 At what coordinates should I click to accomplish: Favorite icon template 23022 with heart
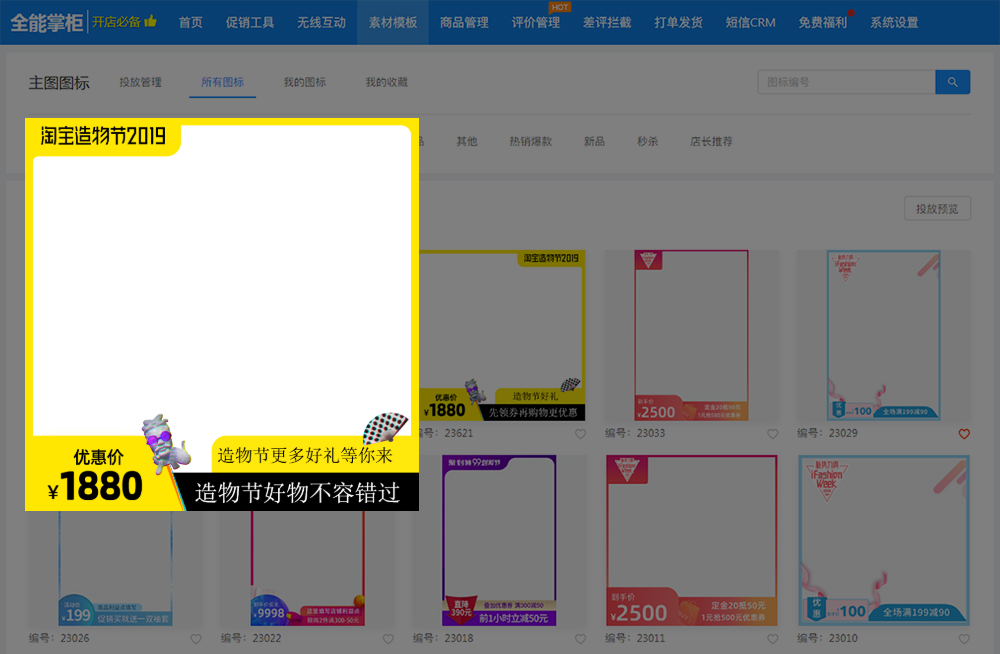tap(388, 639)
